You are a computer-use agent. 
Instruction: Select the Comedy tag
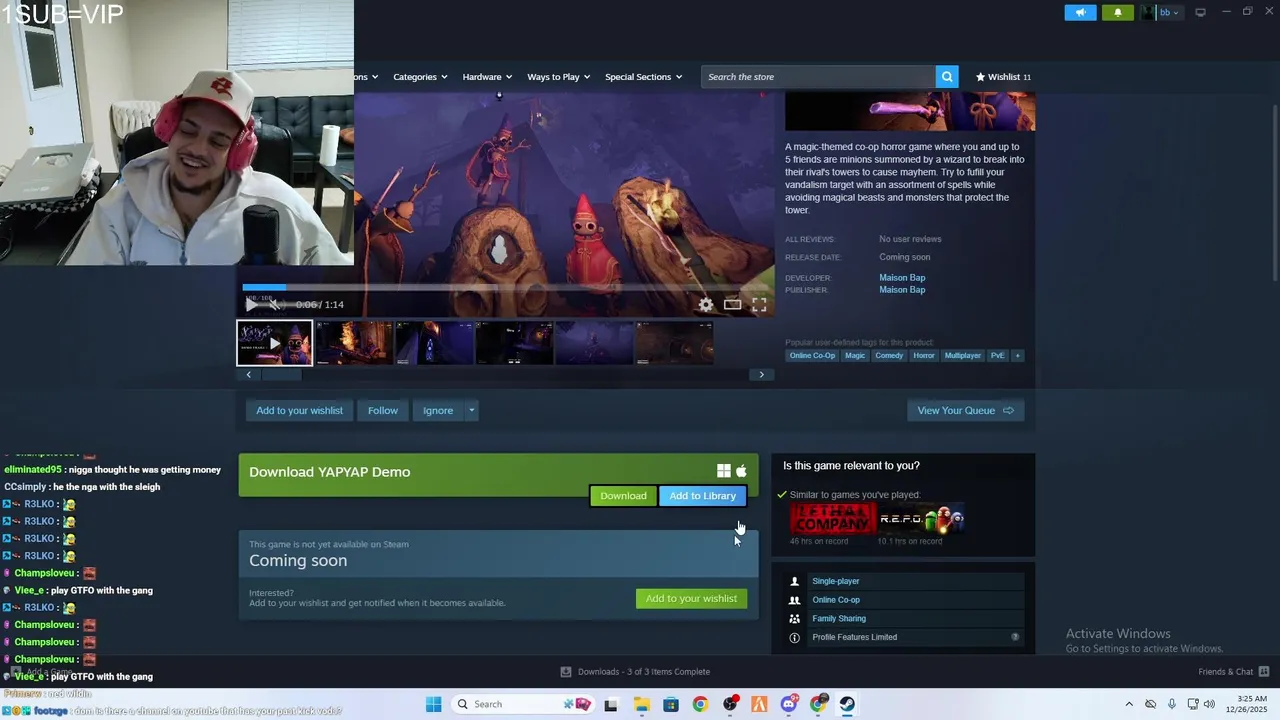(x=889, y=356)
